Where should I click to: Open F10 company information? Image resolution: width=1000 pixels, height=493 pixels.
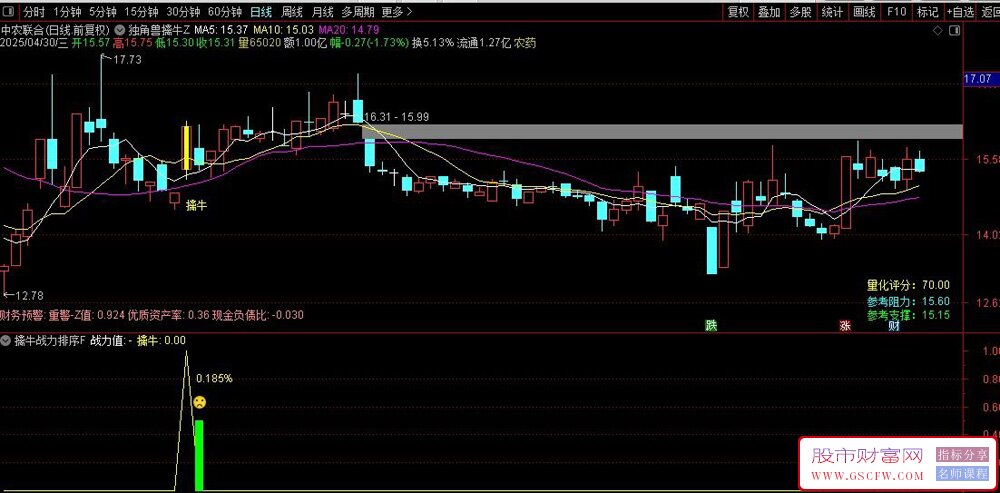pyautogui.click(x=896, y=11)
